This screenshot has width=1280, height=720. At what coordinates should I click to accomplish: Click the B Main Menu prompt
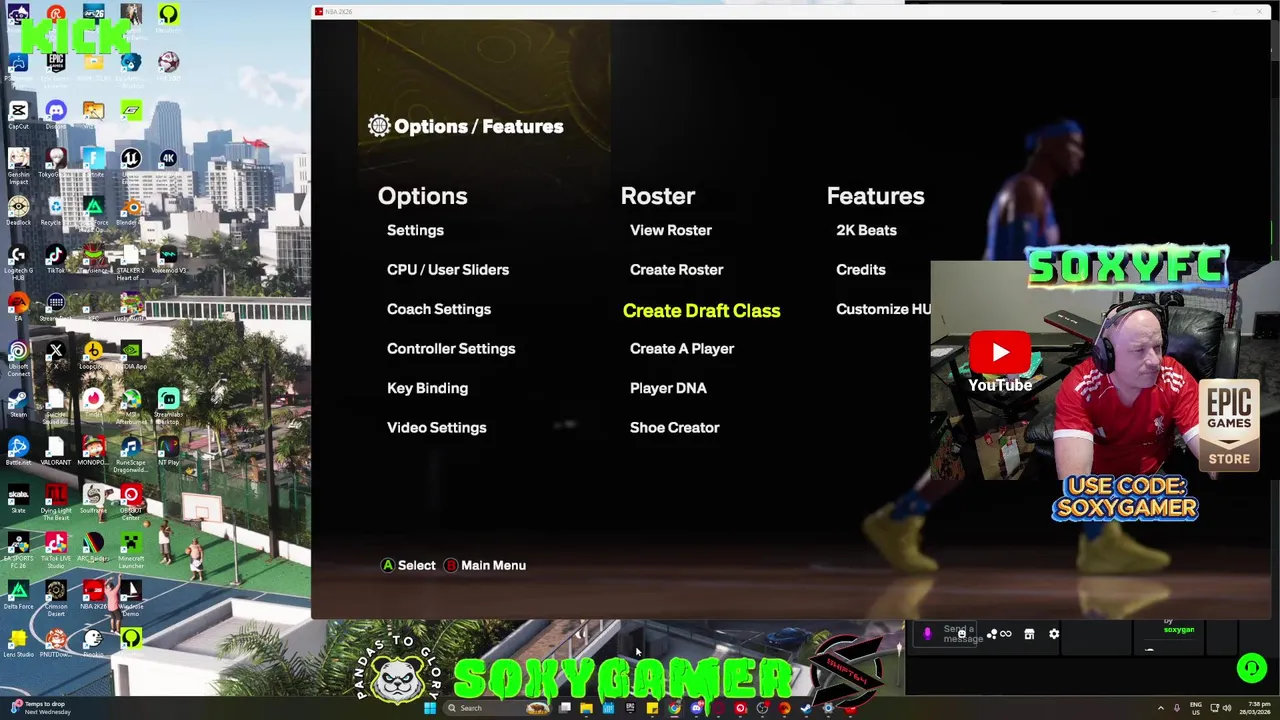(x=485, y=565)
